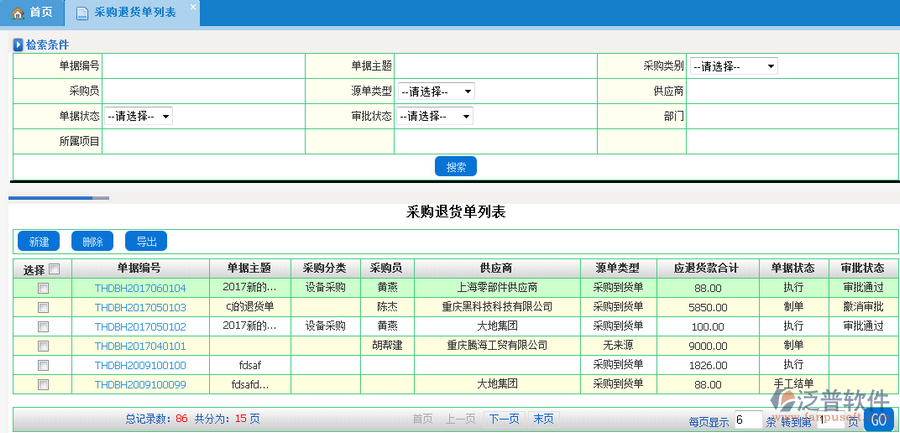Expand the 源单类型 dropdown
Image resolution: width=900 pixels, height=433 pixels.
[436, 91]
